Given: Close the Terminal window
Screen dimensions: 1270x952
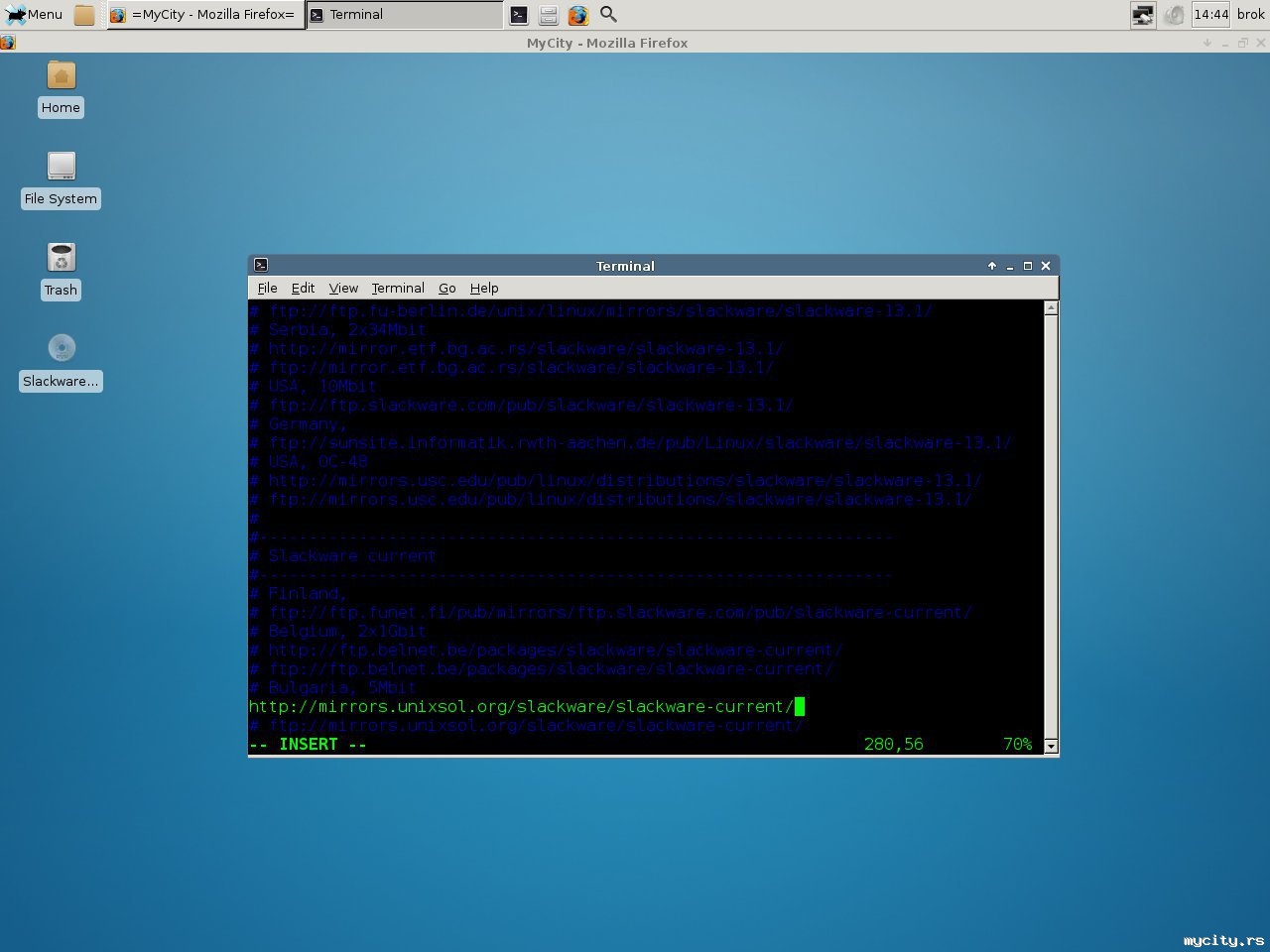Looking at the screenshot, I should [x=1045, y=266].
